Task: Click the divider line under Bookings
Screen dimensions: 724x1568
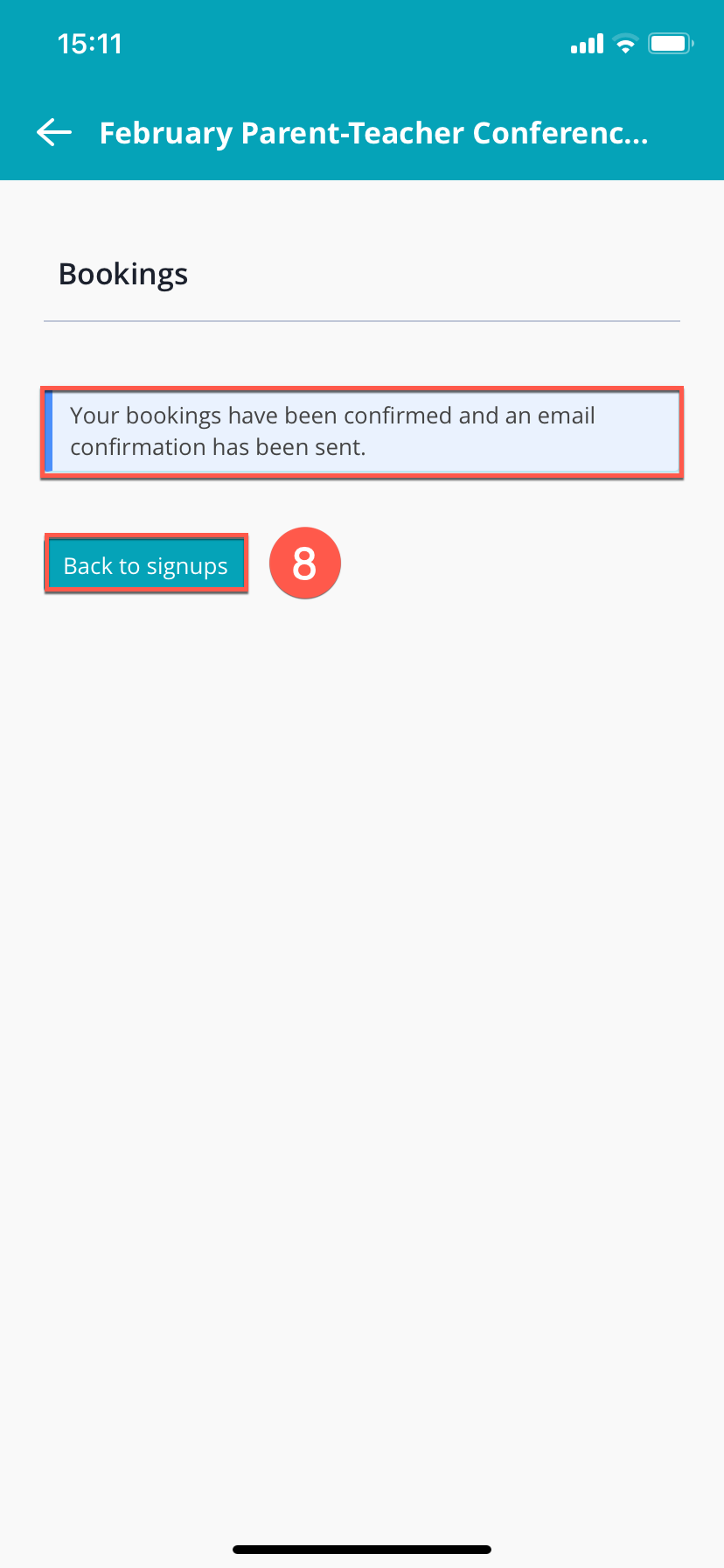Action: (x=362, y=321)
